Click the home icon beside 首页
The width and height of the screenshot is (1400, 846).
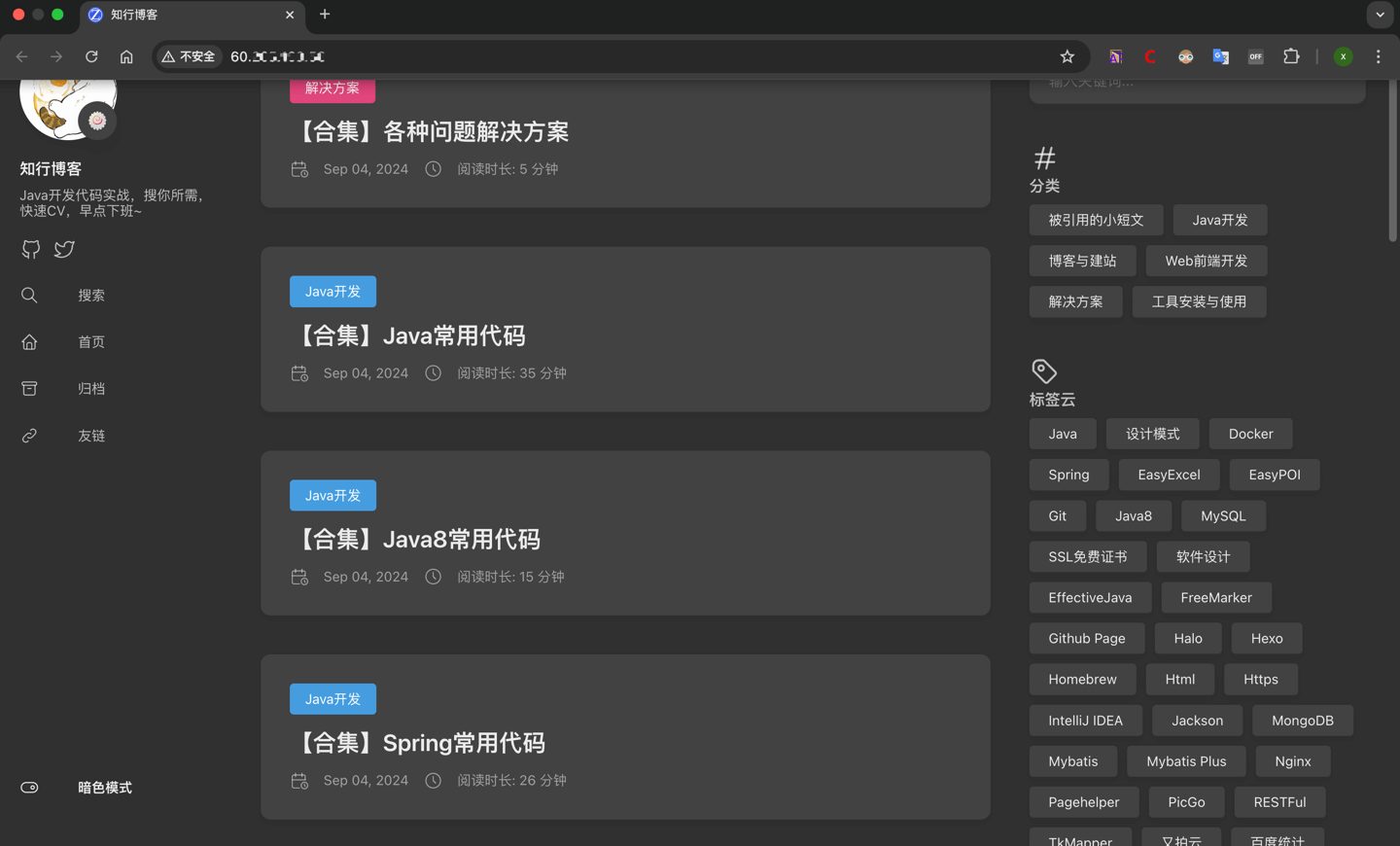coord(29,341)
